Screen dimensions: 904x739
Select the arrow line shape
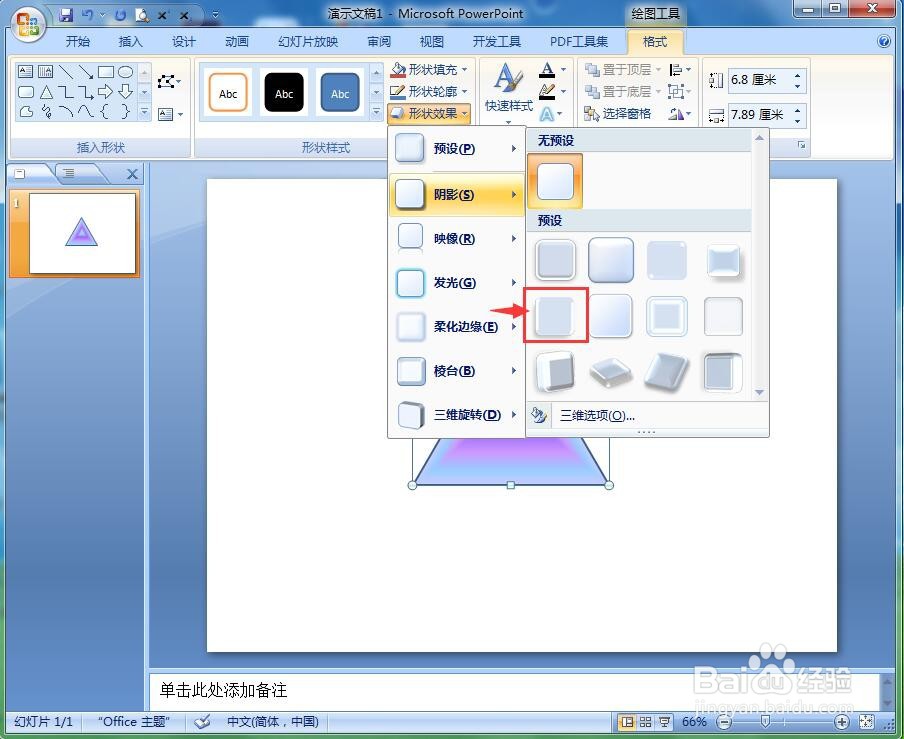tap(86, 71)
